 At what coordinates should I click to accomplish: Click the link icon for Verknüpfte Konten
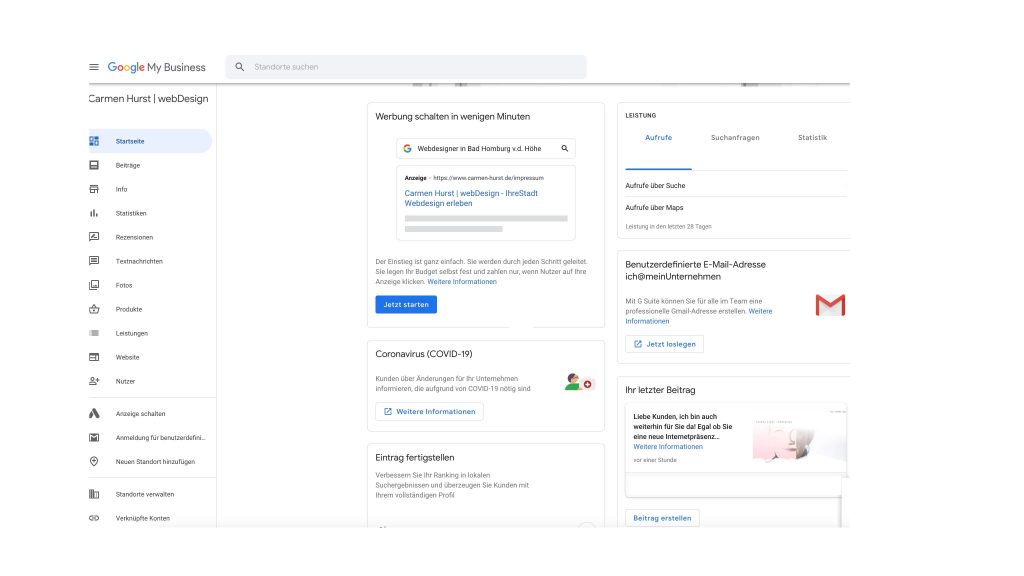94,519
